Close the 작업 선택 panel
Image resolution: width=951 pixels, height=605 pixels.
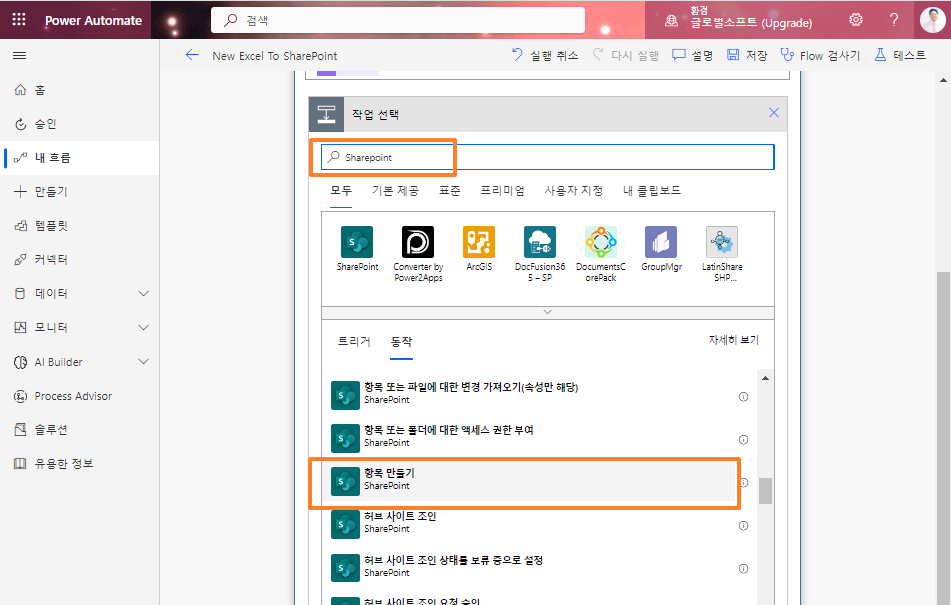tap(774, 113)
